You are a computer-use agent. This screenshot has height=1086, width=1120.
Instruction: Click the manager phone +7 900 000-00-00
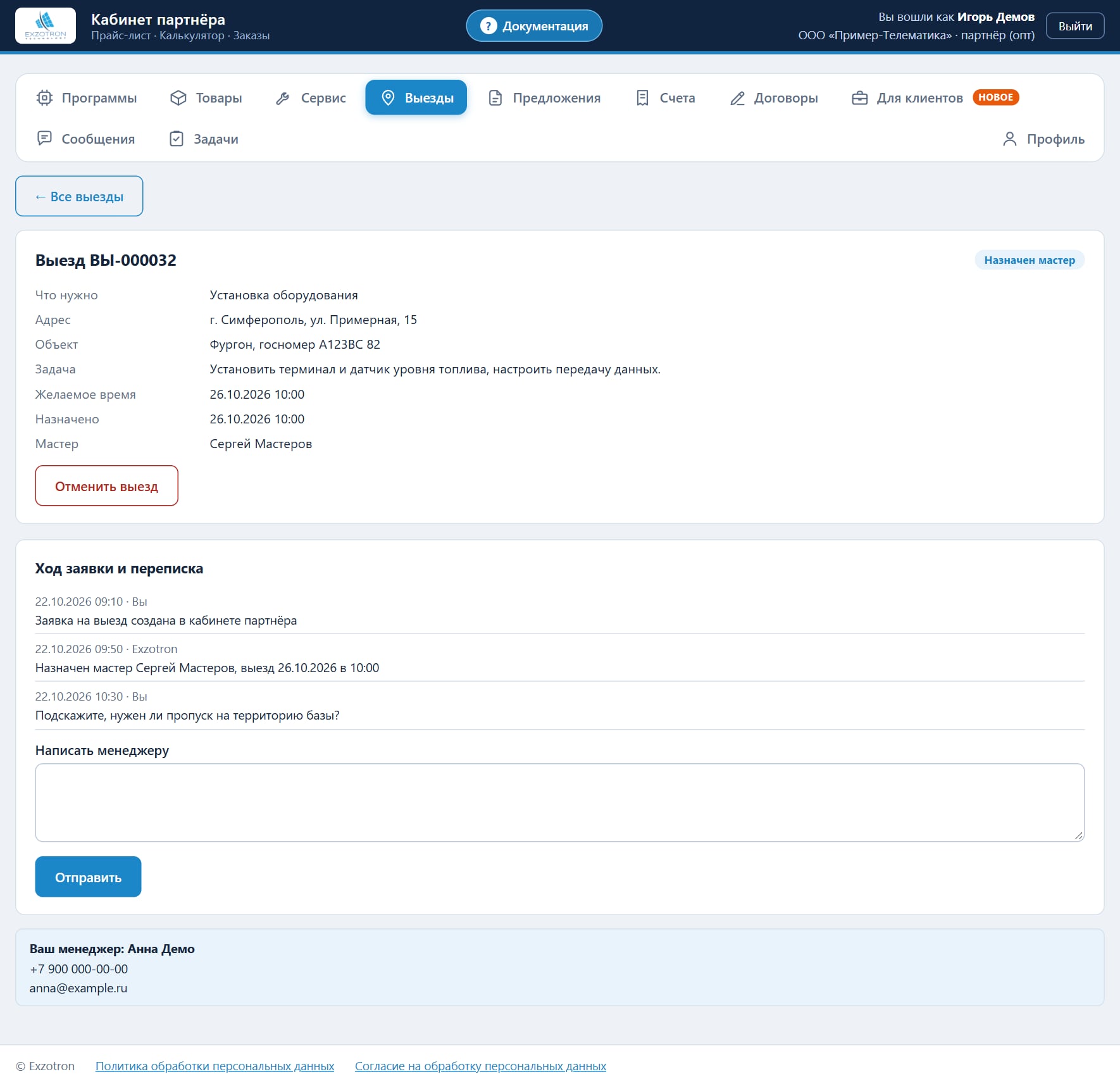coord(78,969)
